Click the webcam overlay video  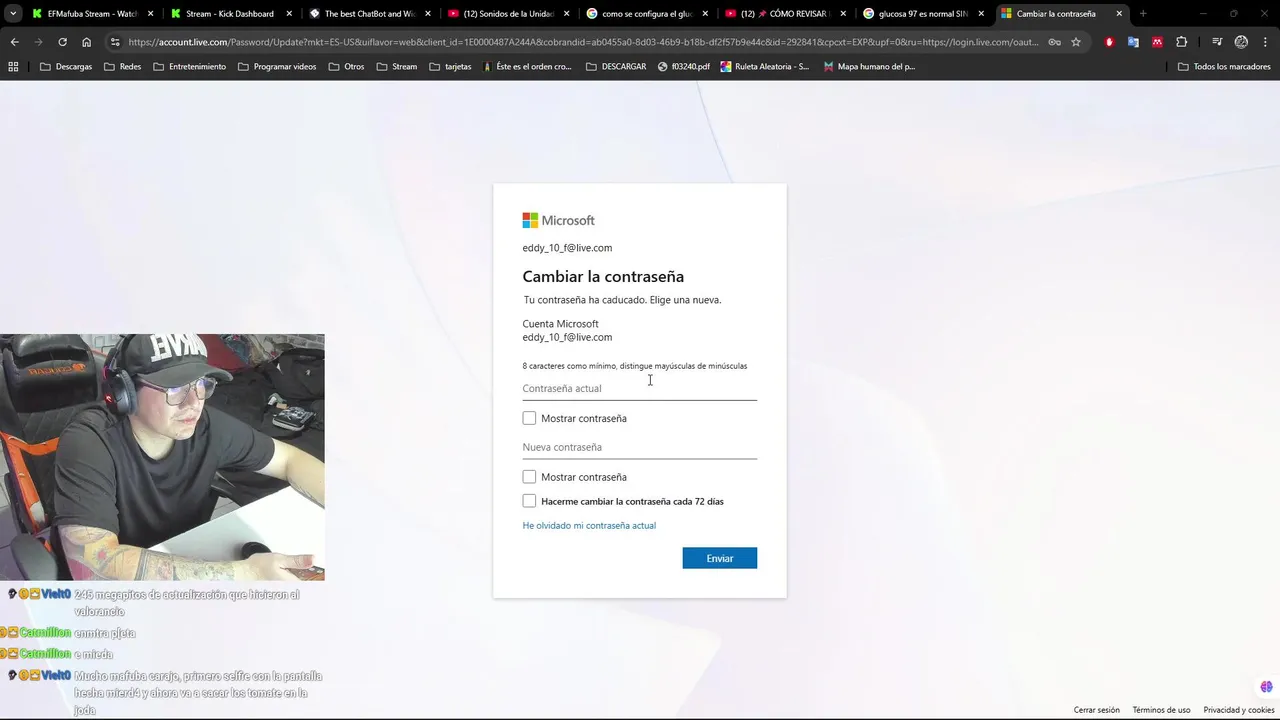(x=162, y=457)
